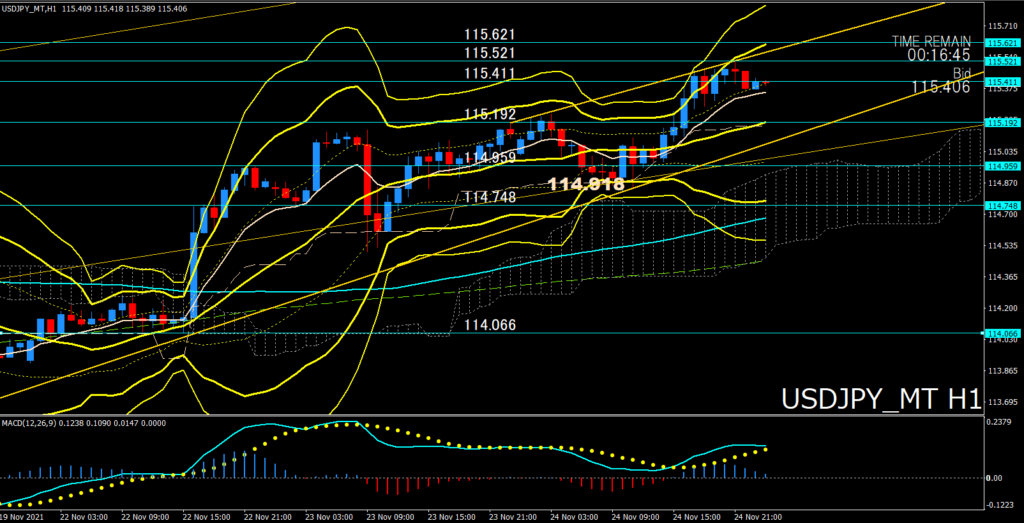Click the 23 Nov 09:00 time axis label
This screenshot has height=523, width=1024.
(x=392, y=516)
